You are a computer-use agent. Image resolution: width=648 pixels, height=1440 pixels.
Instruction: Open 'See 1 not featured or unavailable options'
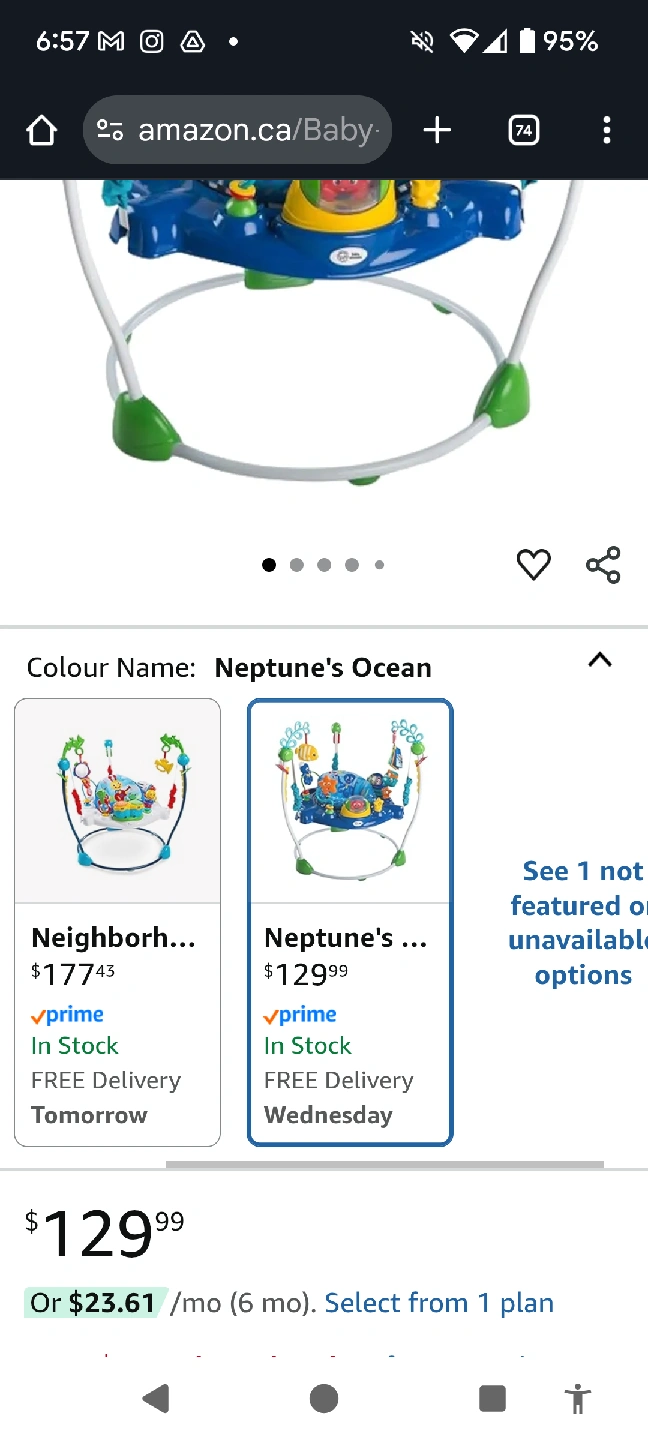582,922
